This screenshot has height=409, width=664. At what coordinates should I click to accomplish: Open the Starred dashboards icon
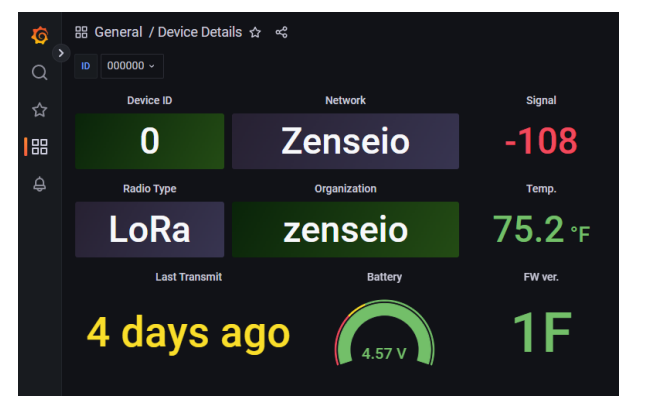(39, 110)
